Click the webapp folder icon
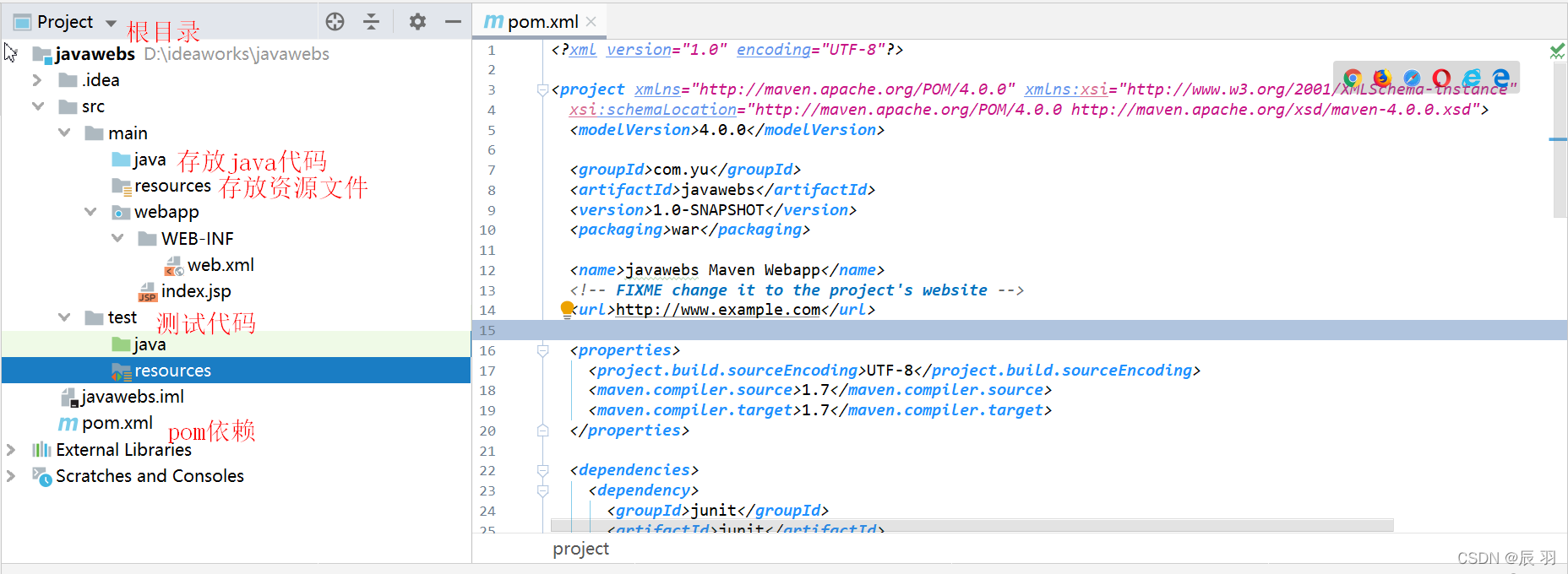This screenshot has height=574, width=1568. pyautogui.click(x=121, y=213)
